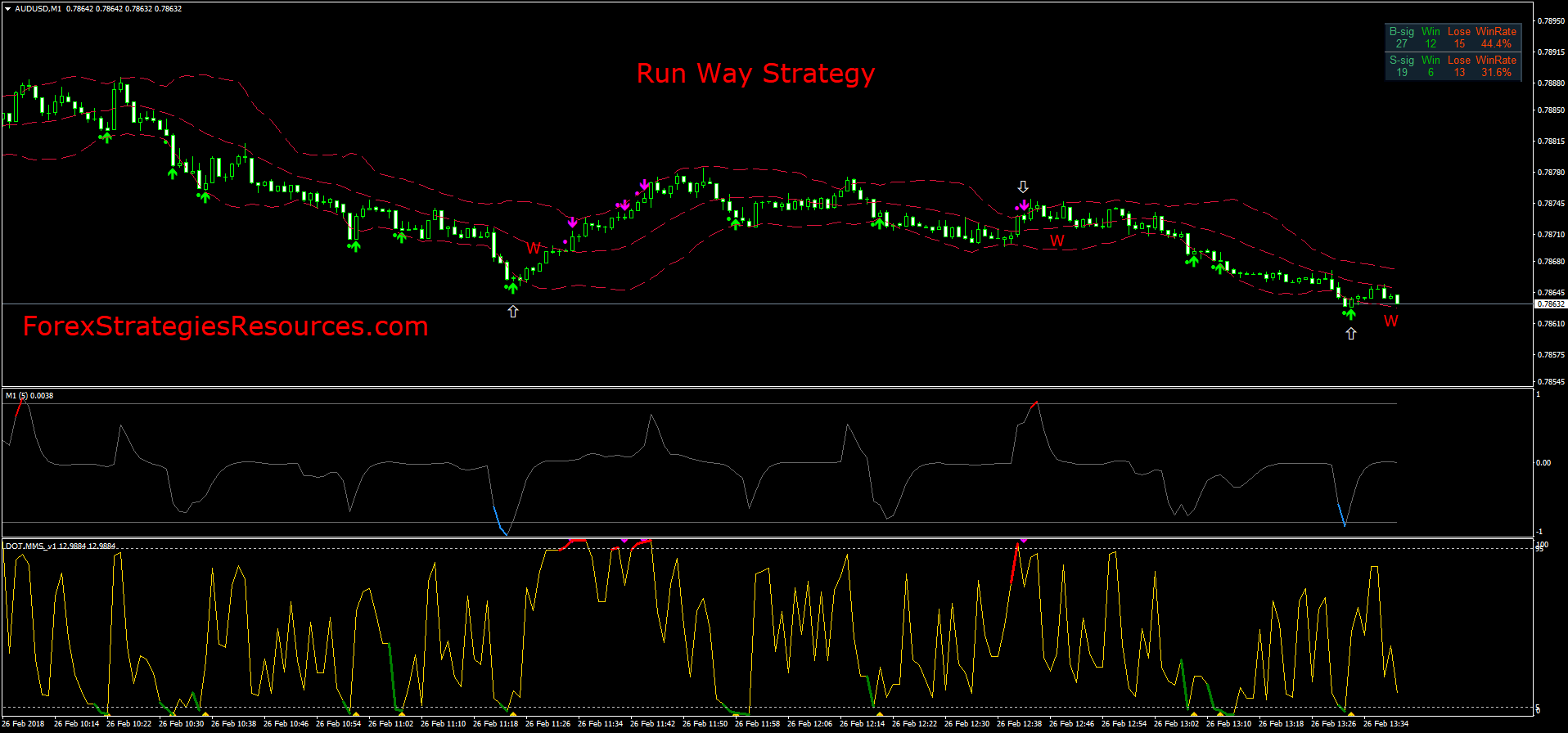Click the 26 Feb 13:34 time label
Image resolution: width=1568 pixels, height=733 pixels.
pos(1386,724)
